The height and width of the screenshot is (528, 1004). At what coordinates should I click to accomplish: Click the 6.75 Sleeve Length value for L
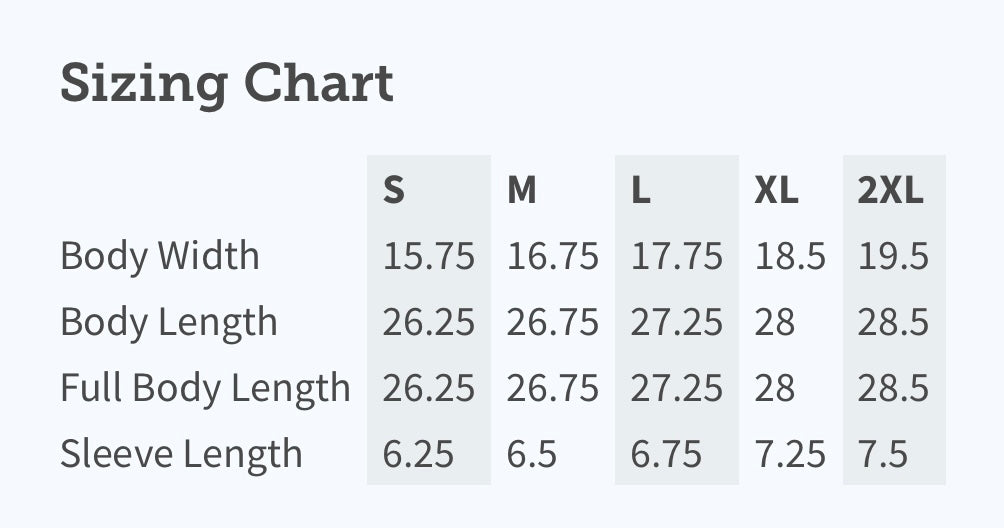(666, 454)
